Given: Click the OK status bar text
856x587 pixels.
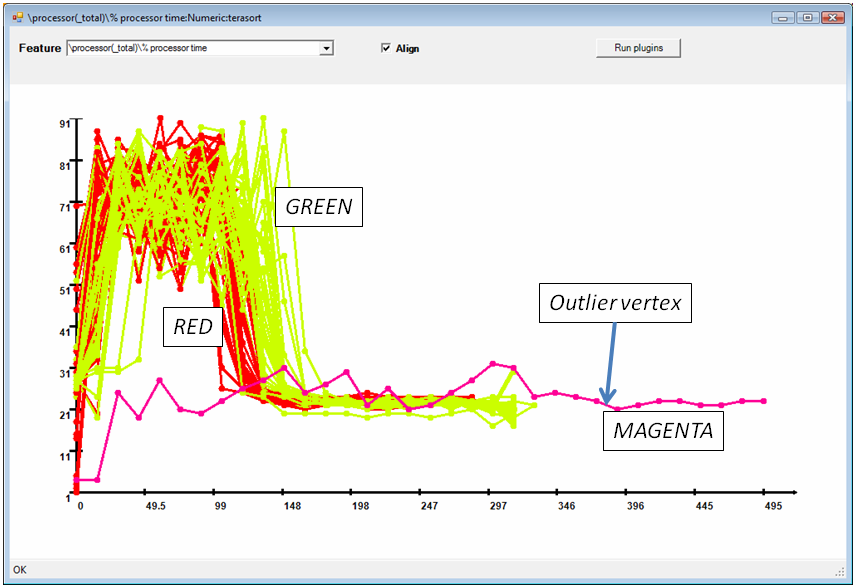Looking at the screenshot, I should click(x=20, y=570).
